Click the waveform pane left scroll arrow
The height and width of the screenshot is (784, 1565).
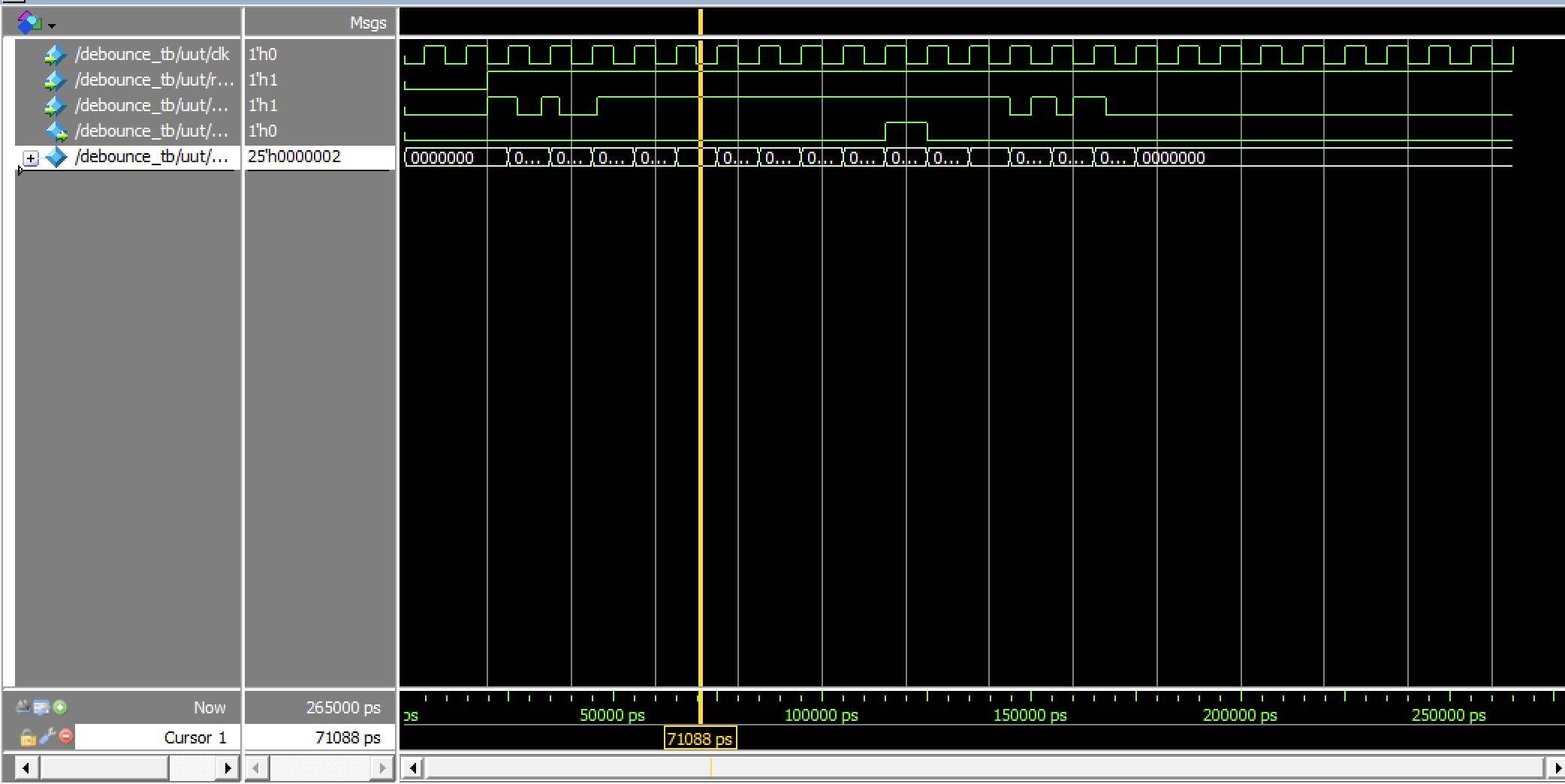coord(412,767)
